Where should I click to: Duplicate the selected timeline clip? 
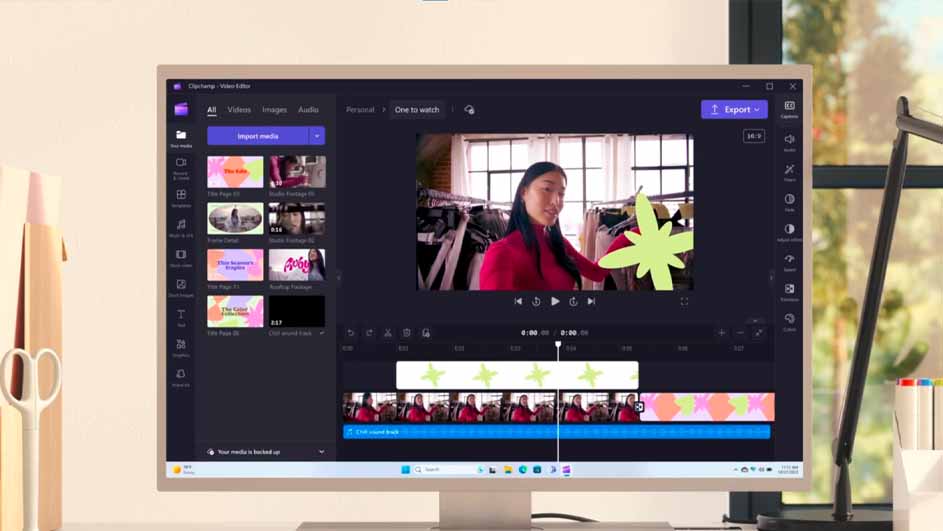(426, 333)
